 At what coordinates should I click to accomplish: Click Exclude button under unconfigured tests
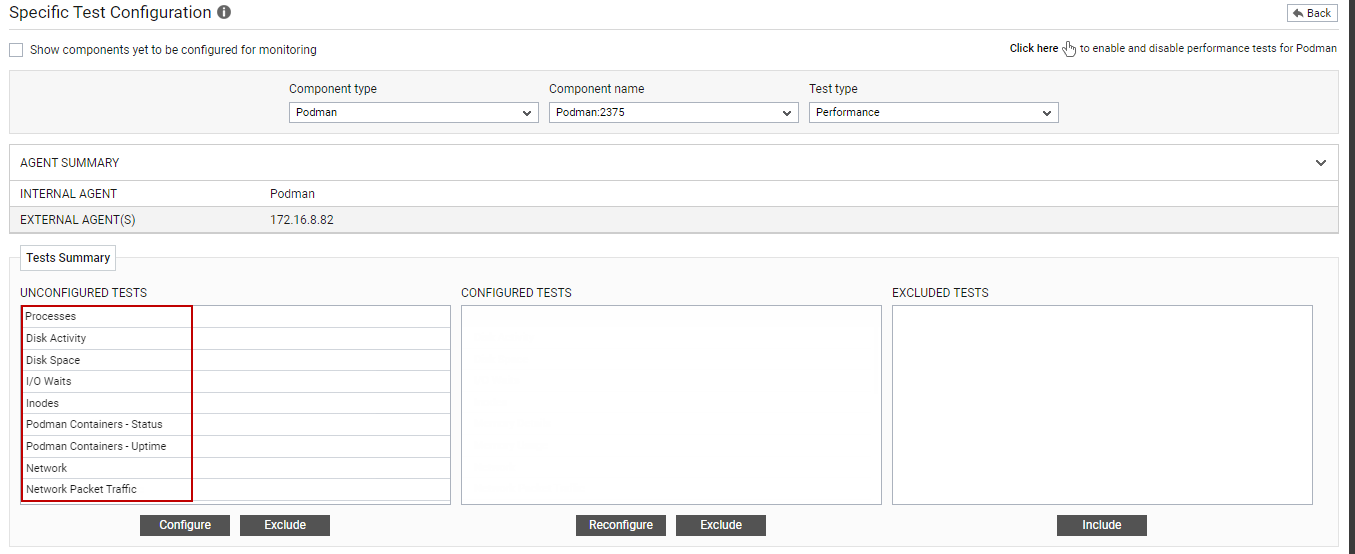pos(285,525)
